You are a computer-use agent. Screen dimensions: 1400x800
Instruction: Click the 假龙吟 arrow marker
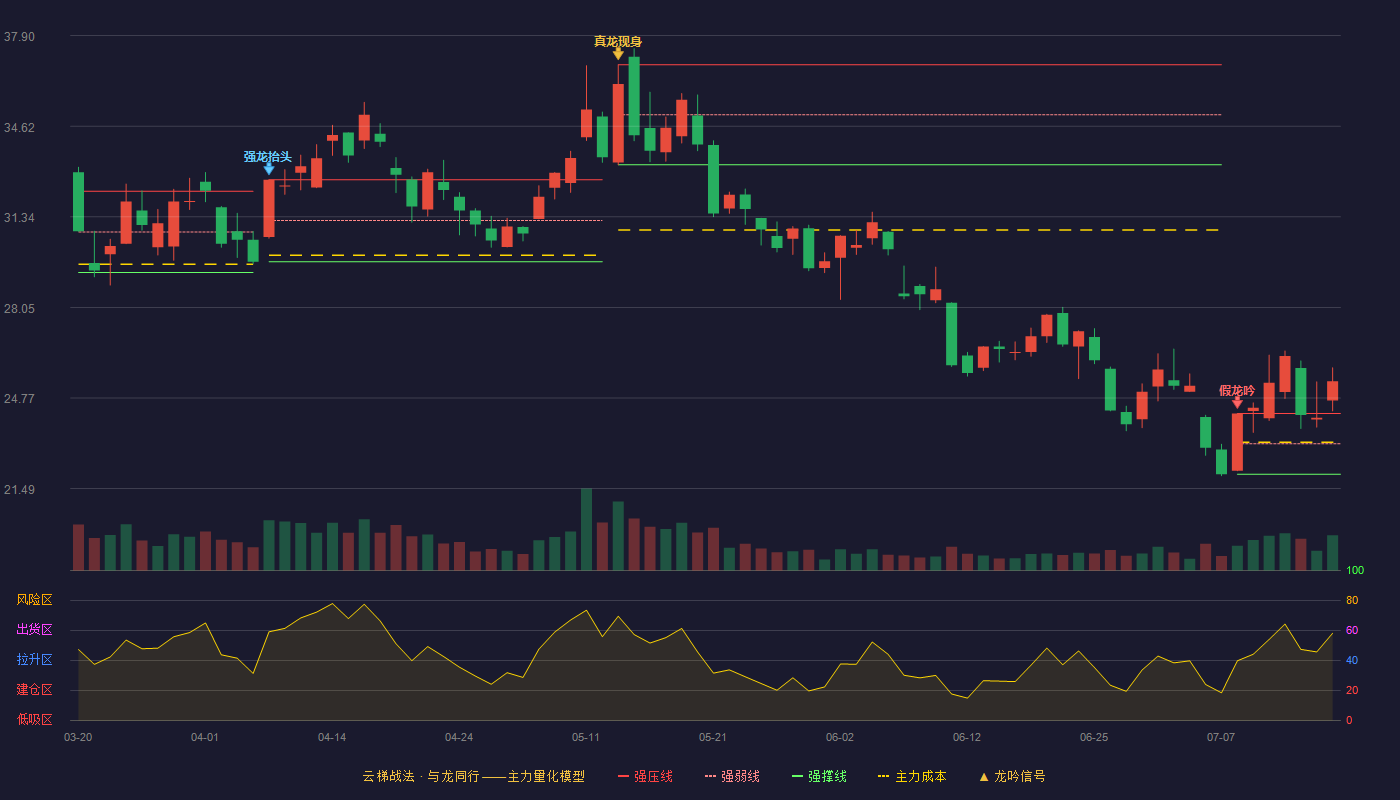point(1237,402)
